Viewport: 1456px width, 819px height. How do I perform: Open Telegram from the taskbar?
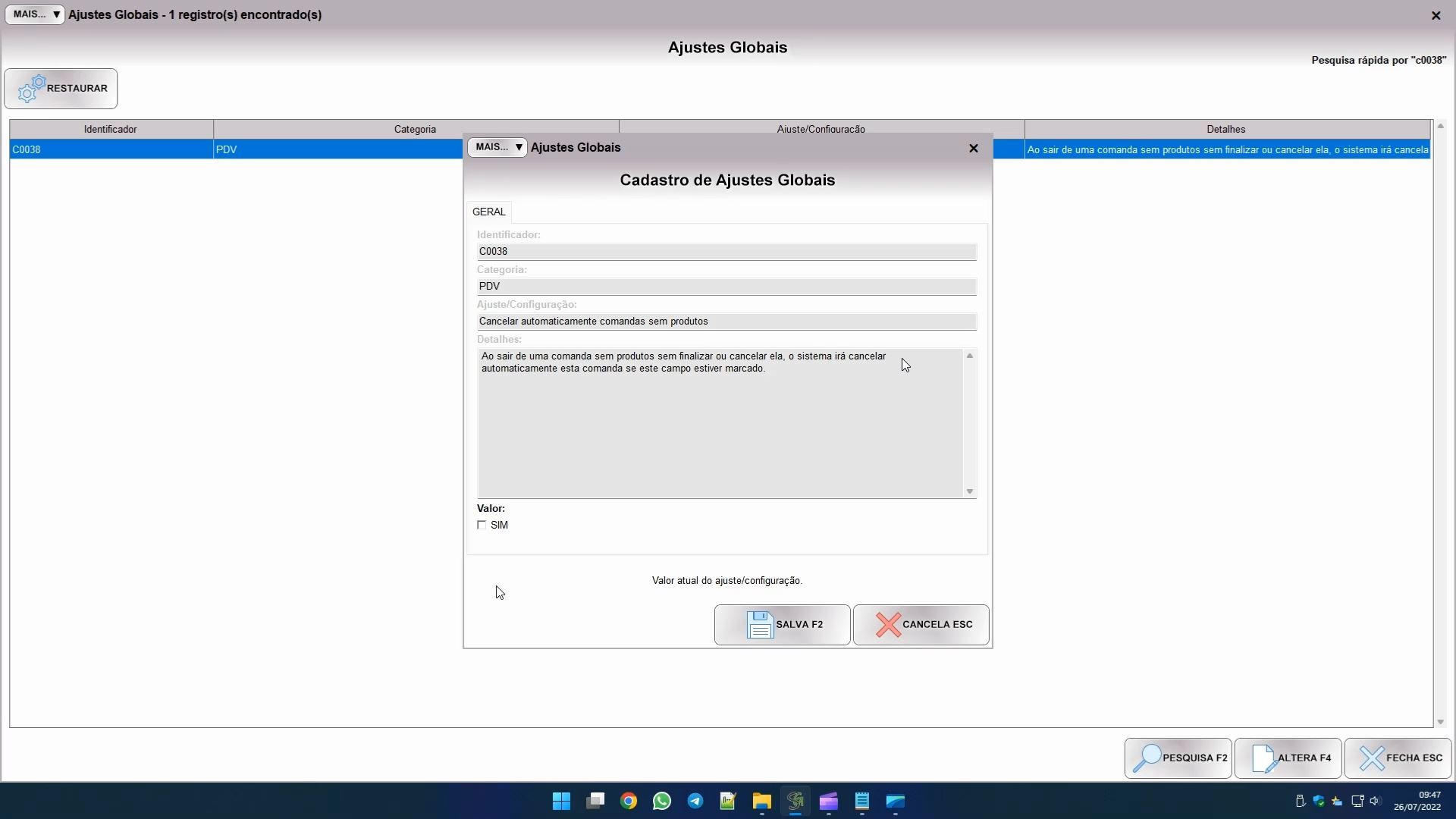point(695,802)
